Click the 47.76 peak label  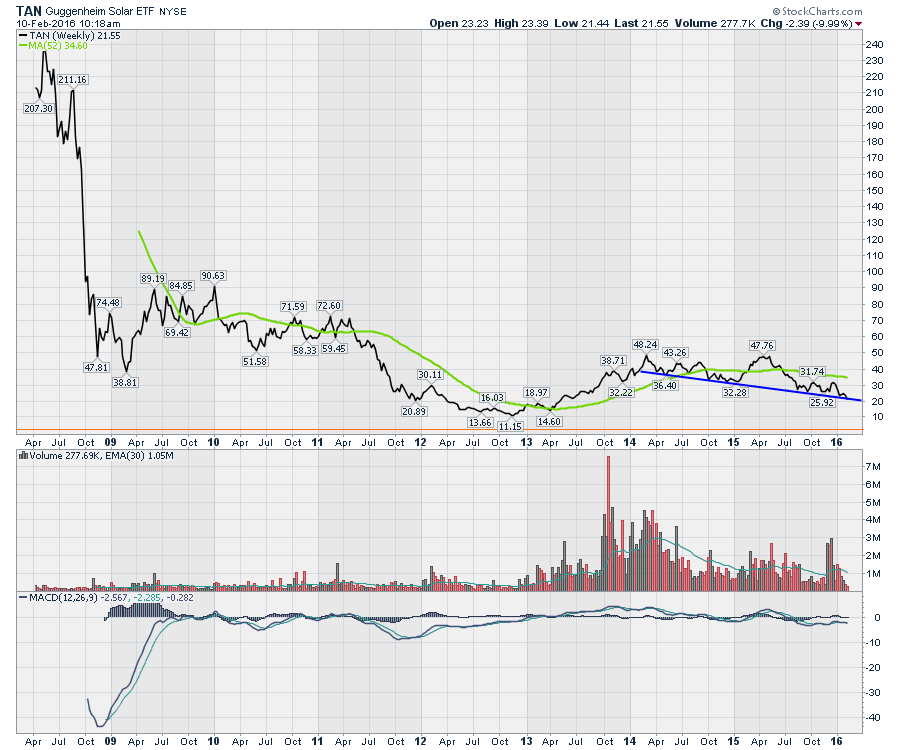762,346
